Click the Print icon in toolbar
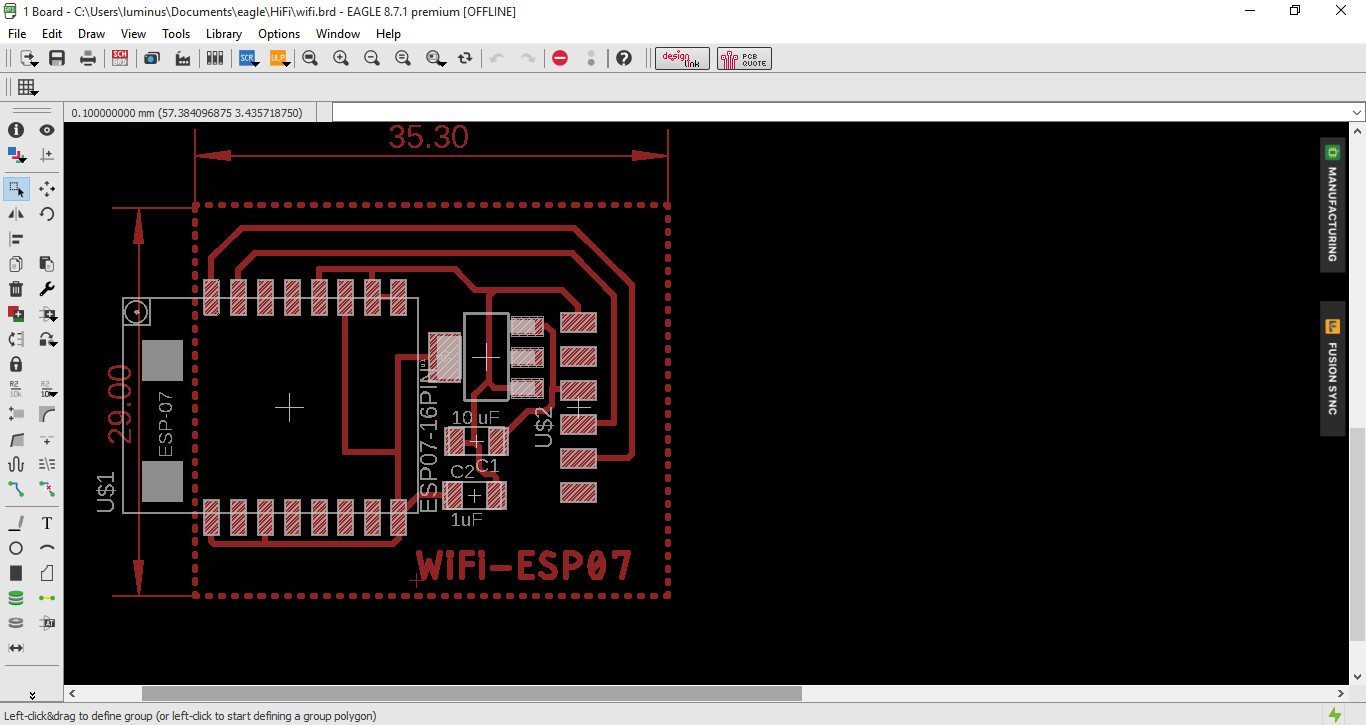This screenshot has width=1366, height=725. click(88, 58)
